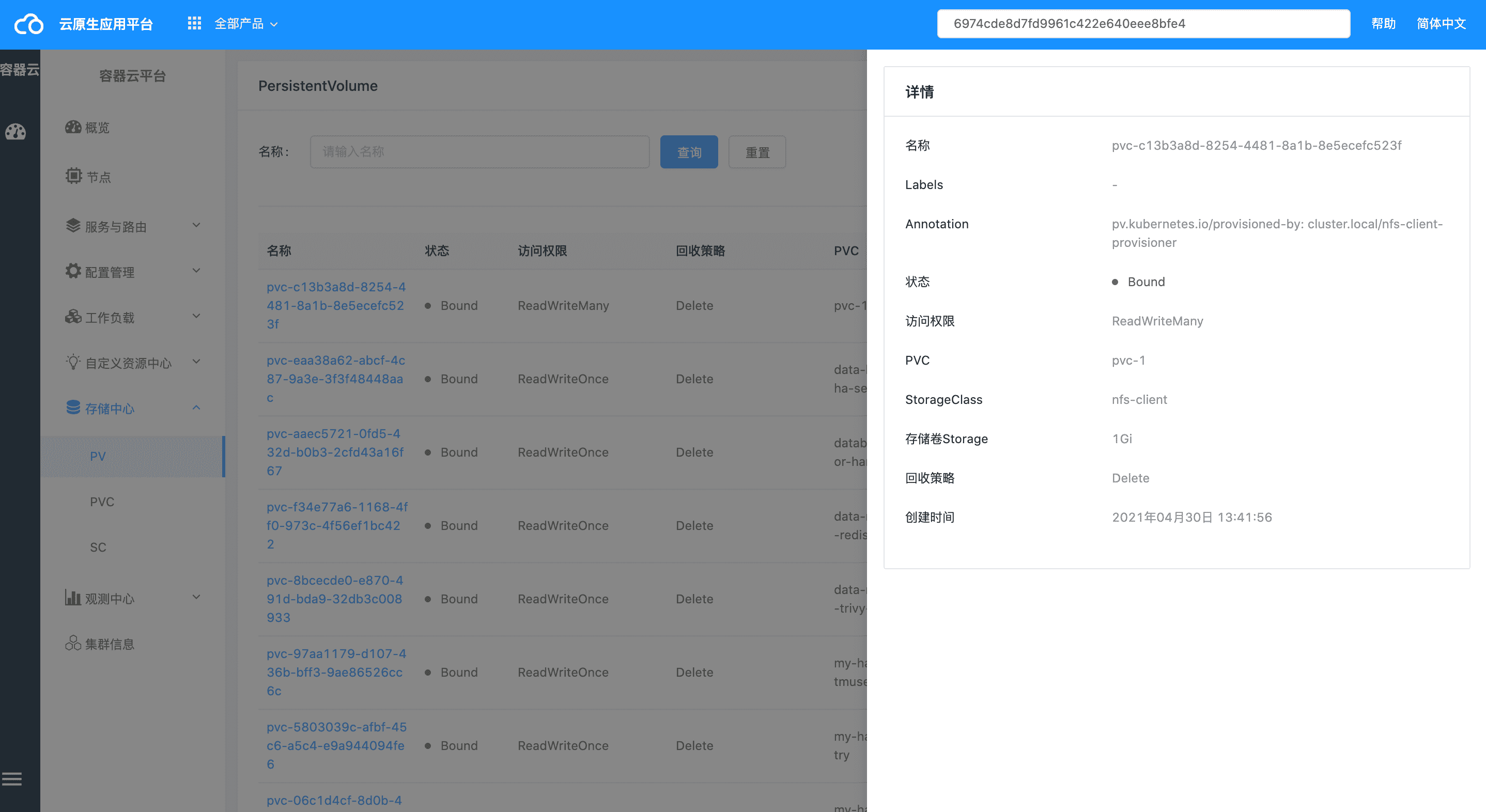
Task: Click the 存储中心 database icon
Action: pos(73,408)
